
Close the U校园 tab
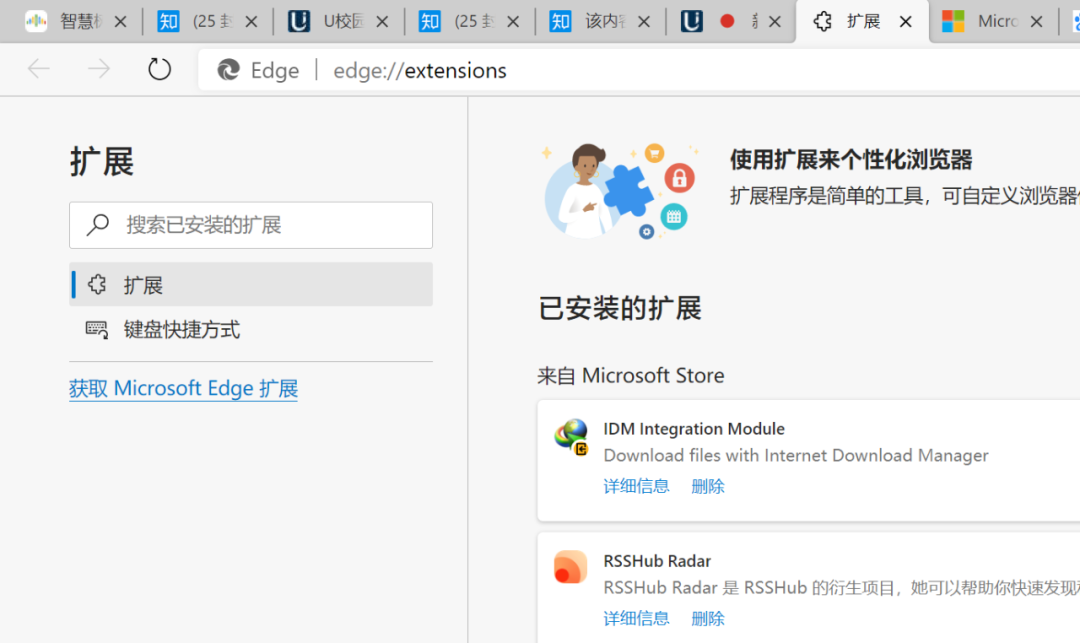(382, 22)
